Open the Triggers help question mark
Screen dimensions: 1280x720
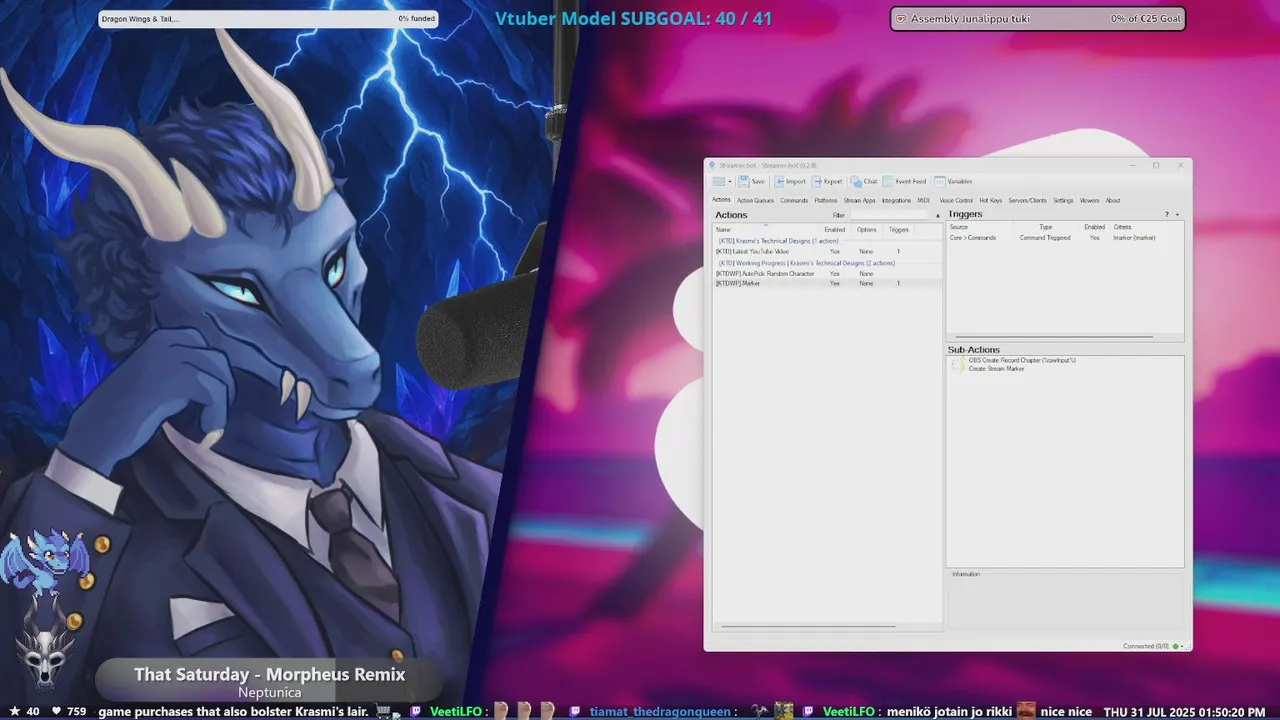pos(1166,215)
